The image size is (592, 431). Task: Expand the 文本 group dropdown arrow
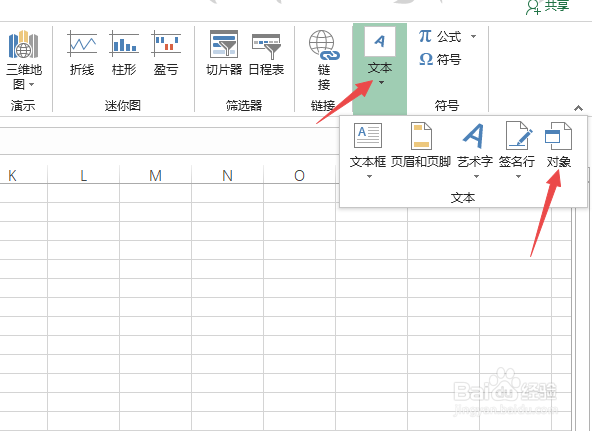[x=381, y=82]
